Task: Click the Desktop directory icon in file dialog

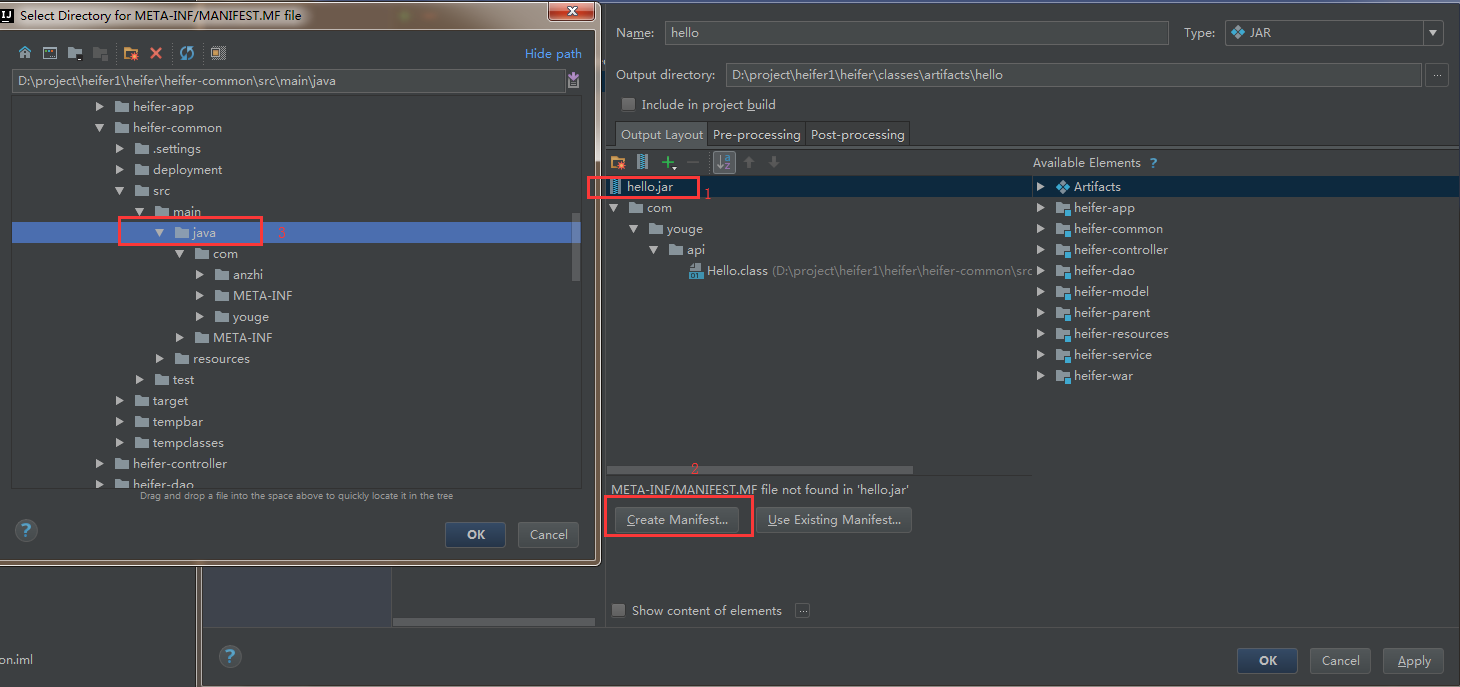Action: click(48, 53)
